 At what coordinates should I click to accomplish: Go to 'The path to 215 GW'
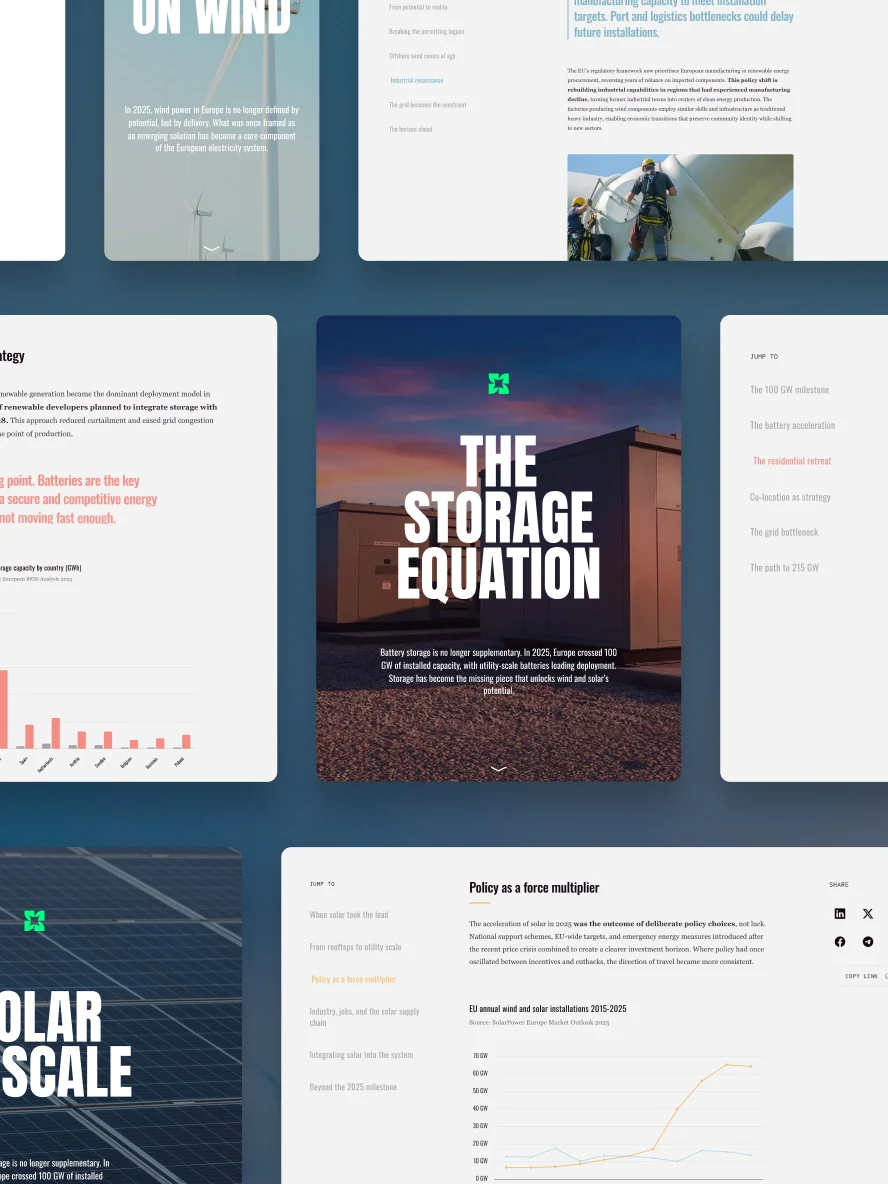(784, 568)
